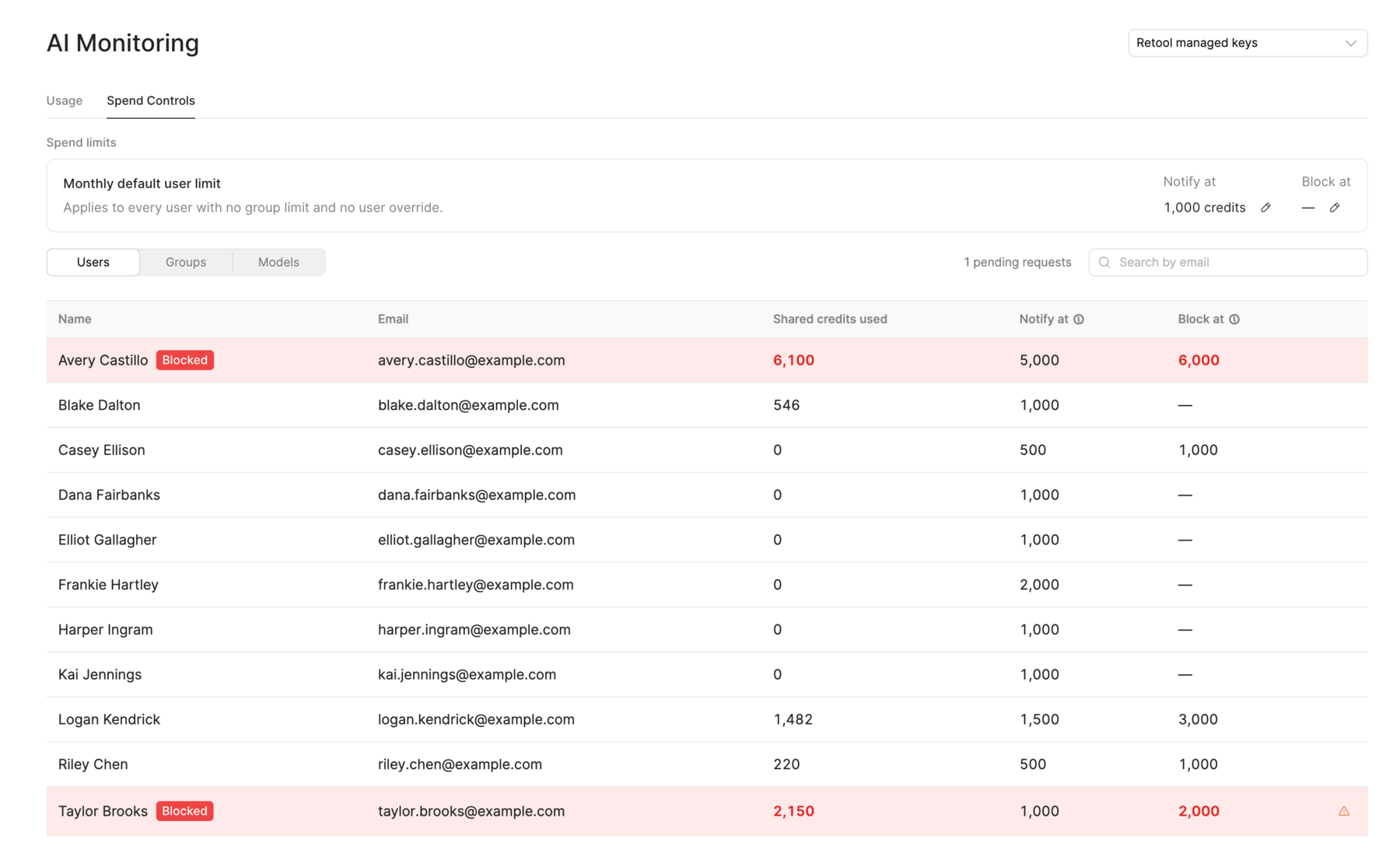
Task: Edit the default Notify at credits pencil
Action: click(1265, 208)
